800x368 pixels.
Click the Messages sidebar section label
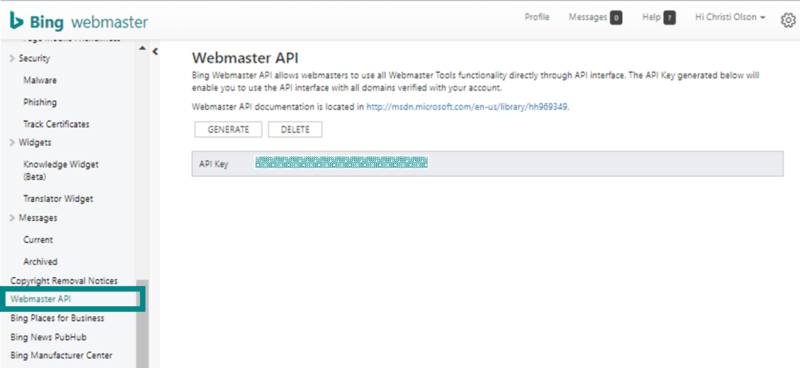click(38, 218)
